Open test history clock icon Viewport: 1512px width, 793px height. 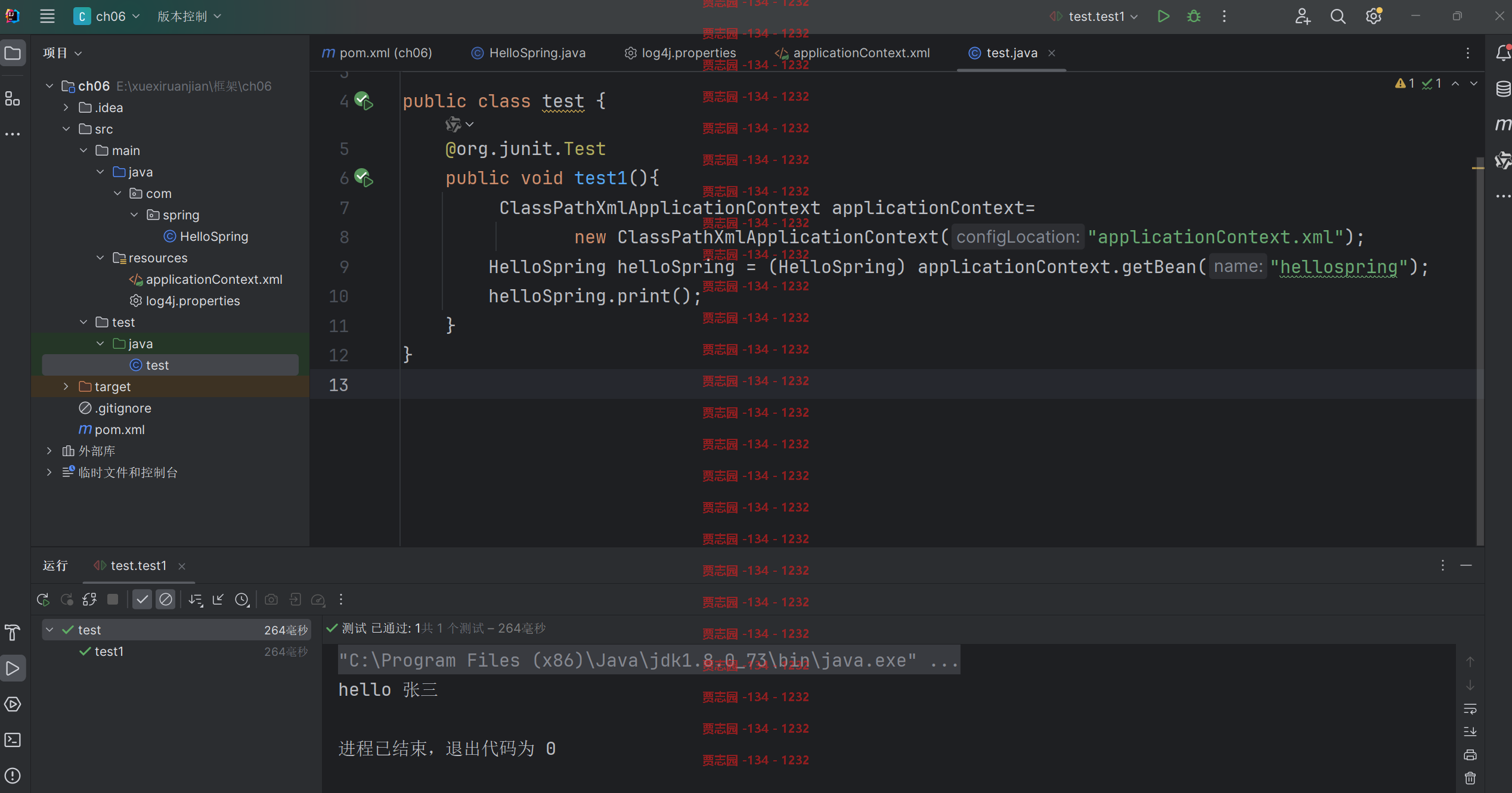(242, 600)
